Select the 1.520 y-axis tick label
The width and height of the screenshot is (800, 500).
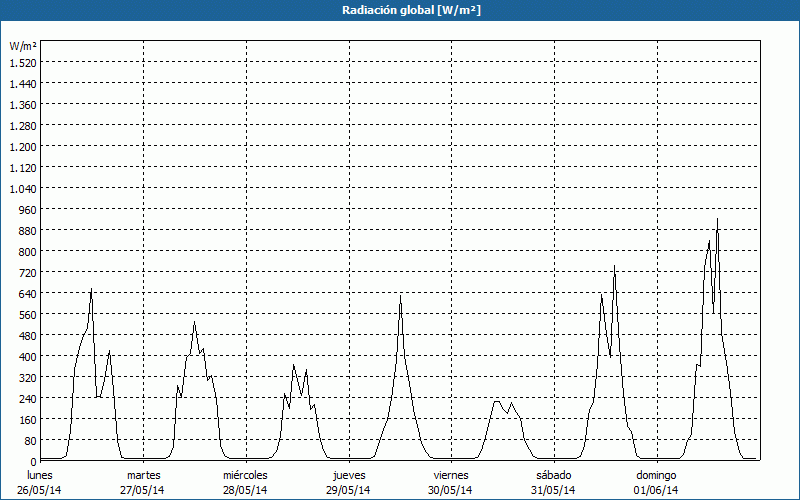[22, 62]
